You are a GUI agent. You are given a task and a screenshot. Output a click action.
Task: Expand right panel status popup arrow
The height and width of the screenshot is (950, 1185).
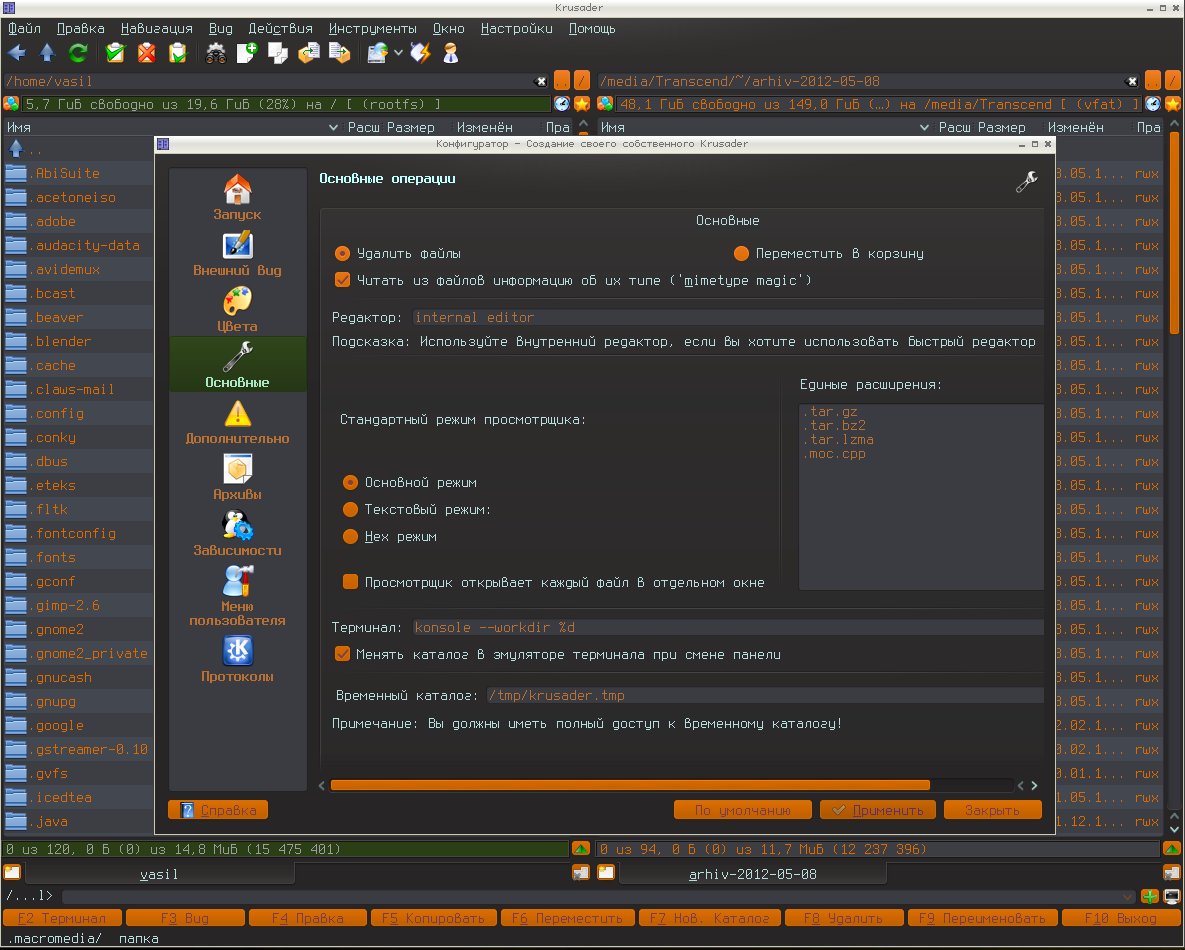point(1171,849)
